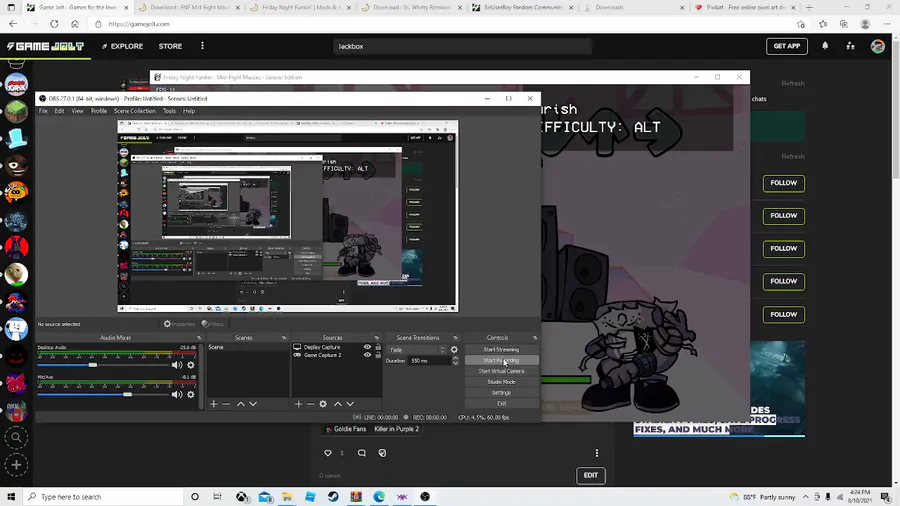Open OBS Studio from the taskbar

tap(425, 497)
